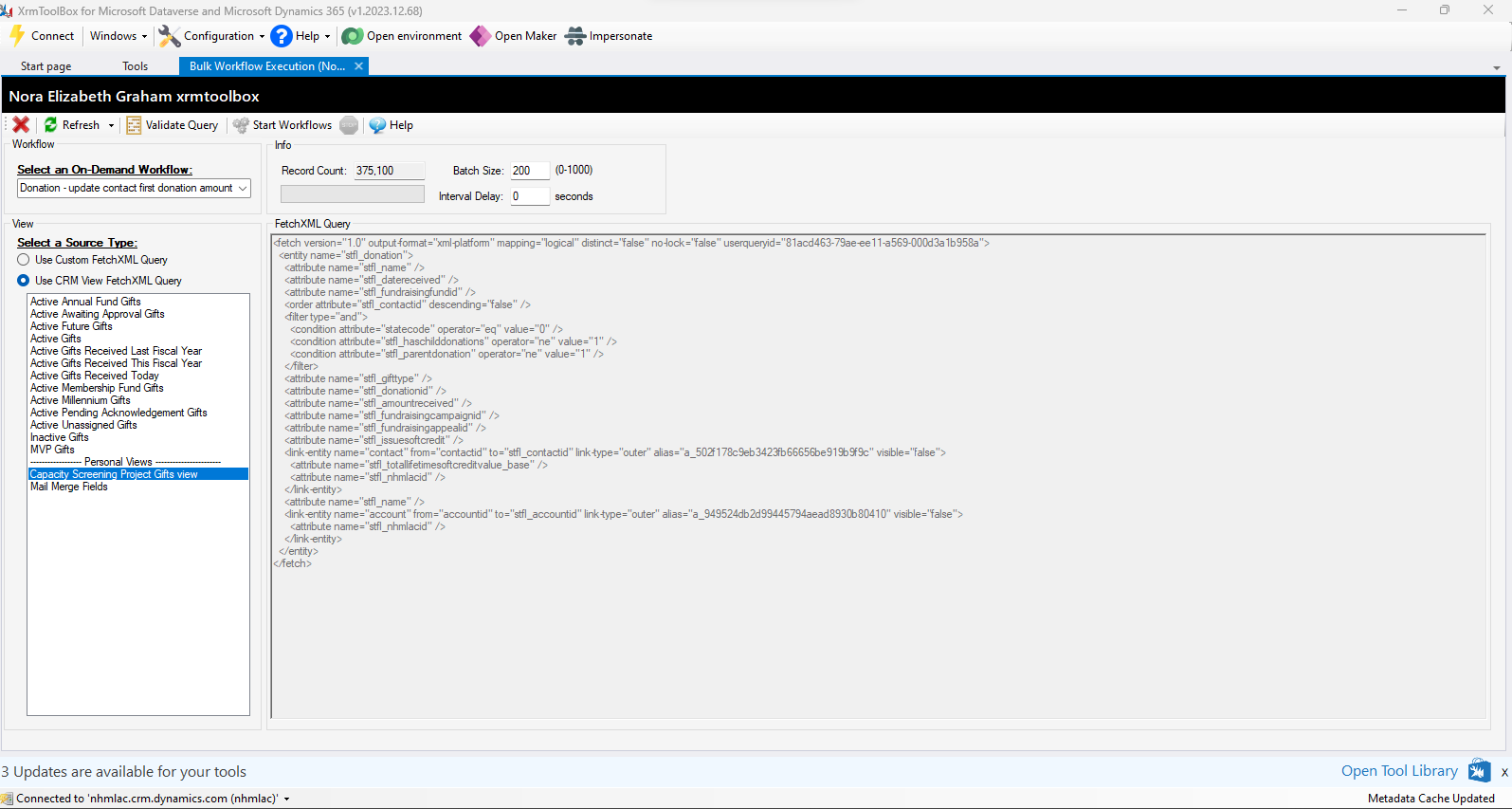
Task: Click inside the FetchXML Query text area
Action: pyautogui.click(x=879, y=476)
